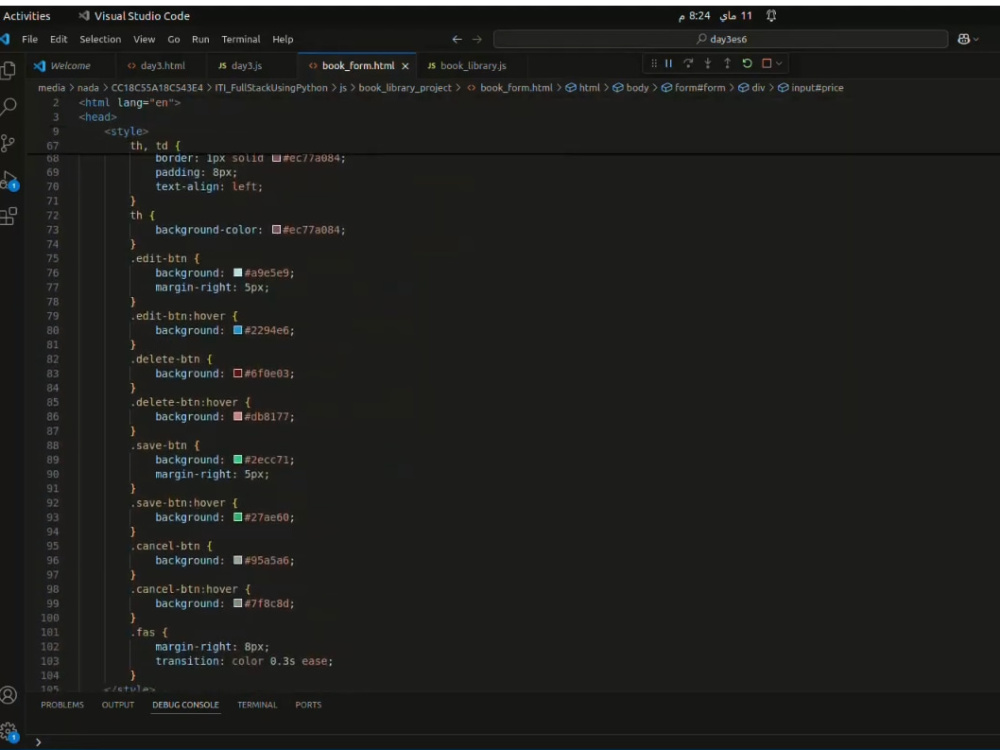Image resolution: width=1000 pixels, height=750 pixels.
Task: Click the day3es6 command center search box
Action: [x=721, y=39]
